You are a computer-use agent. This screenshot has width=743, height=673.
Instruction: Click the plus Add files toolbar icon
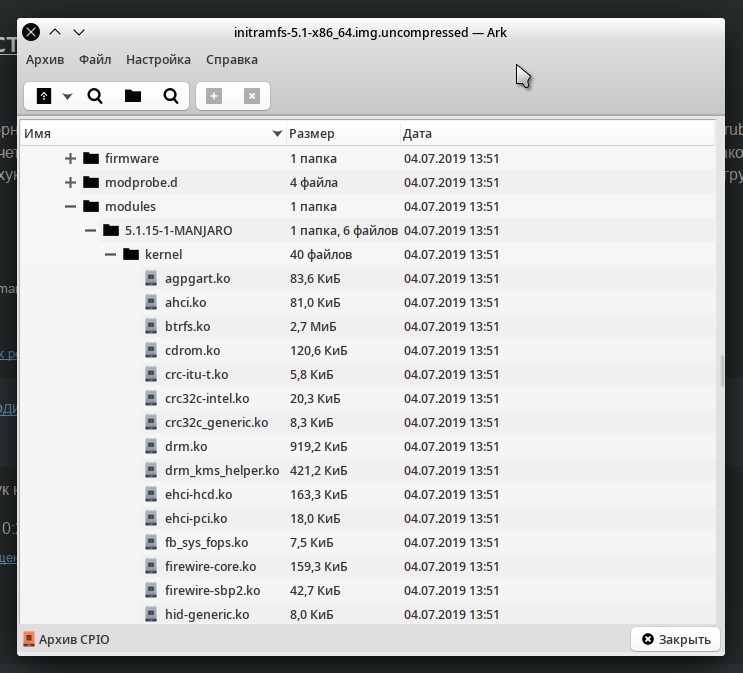(x=213, y=96)
